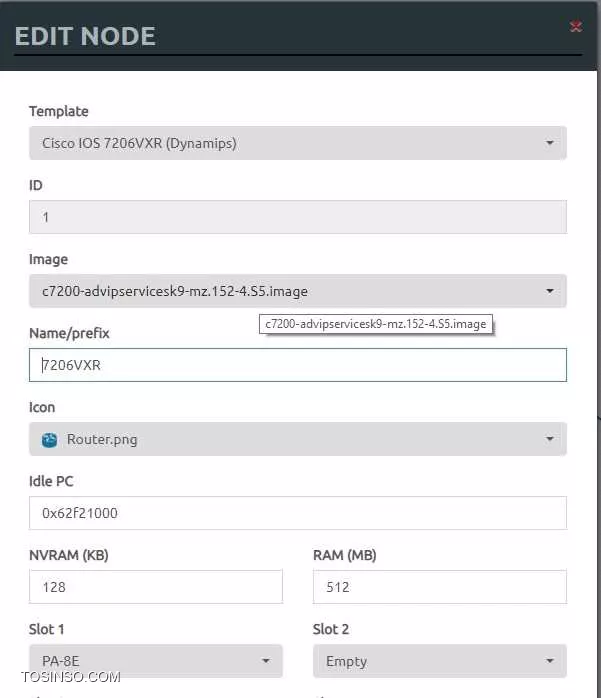Click the Idle PC input field
Image resolution: width=601 pixels, height=698 pixels.
tap(298, 513)
